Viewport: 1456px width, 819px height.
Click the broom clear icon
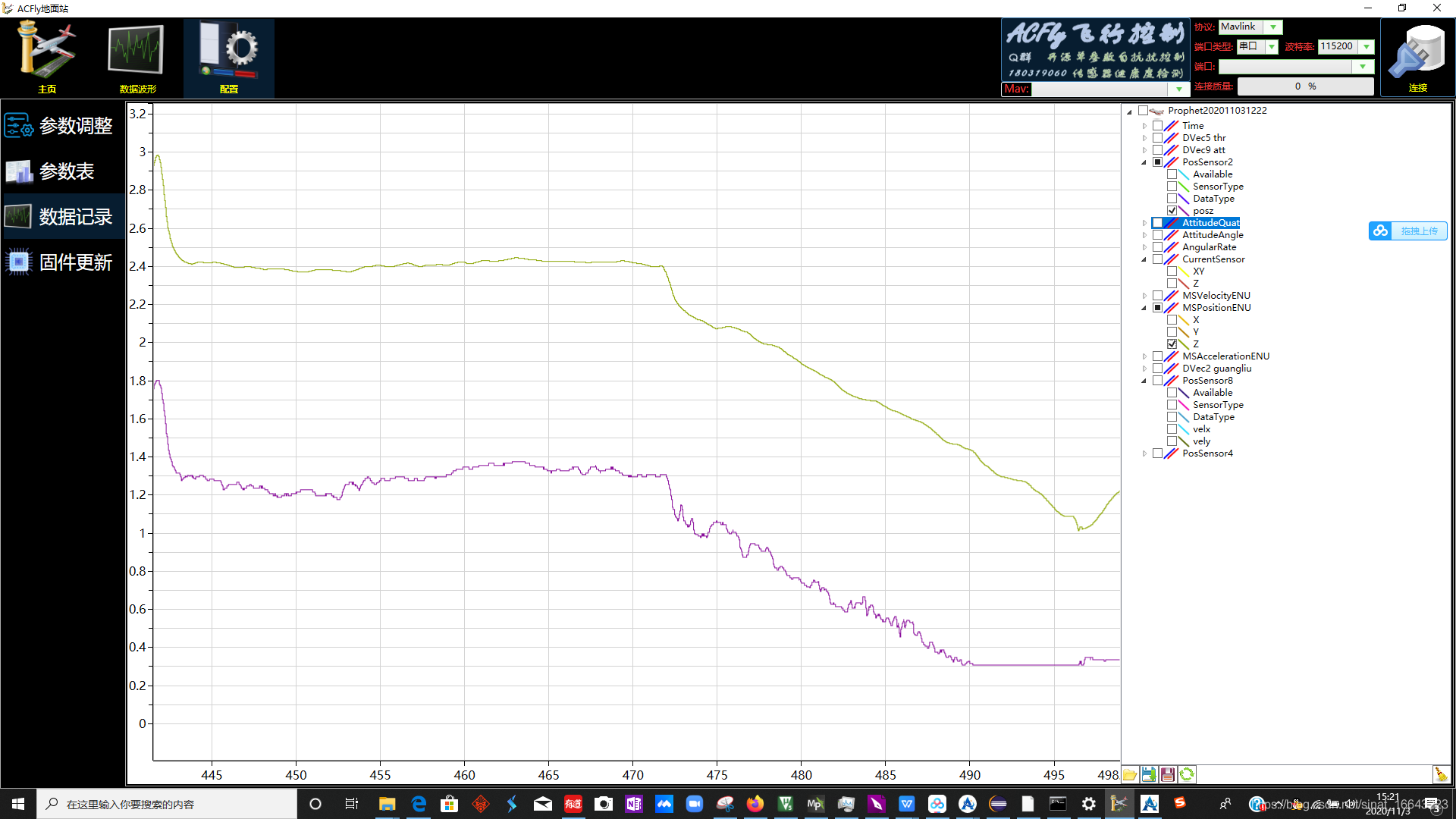[x=1440, y=774]
